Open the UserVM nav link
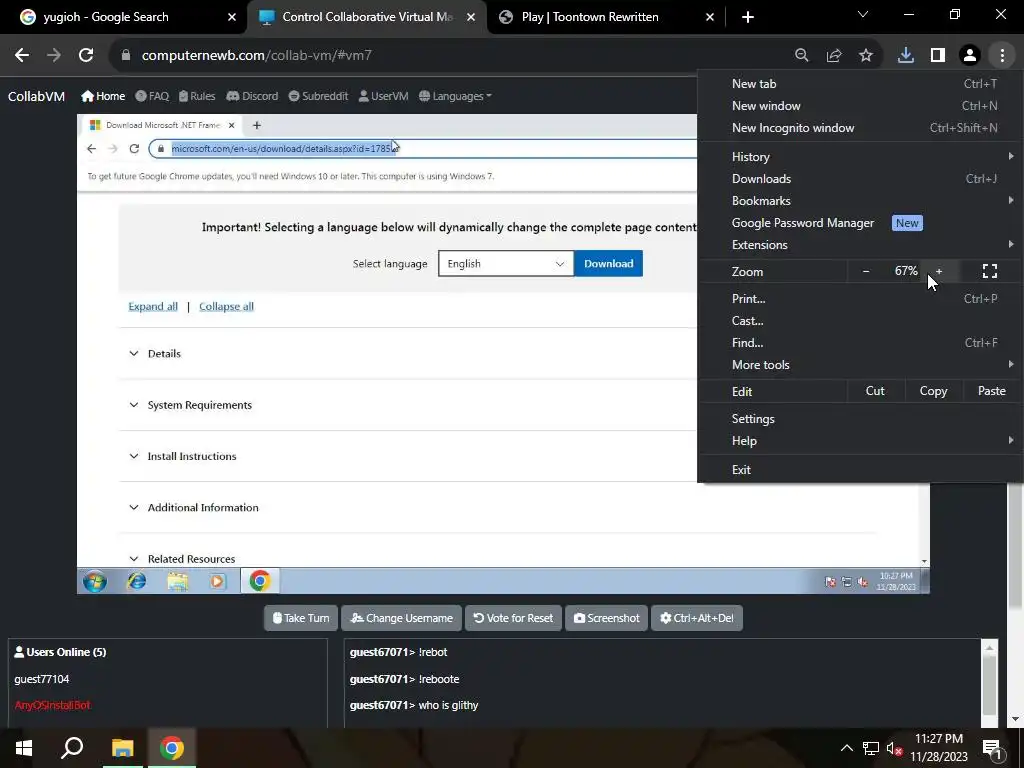 (383, 97)
